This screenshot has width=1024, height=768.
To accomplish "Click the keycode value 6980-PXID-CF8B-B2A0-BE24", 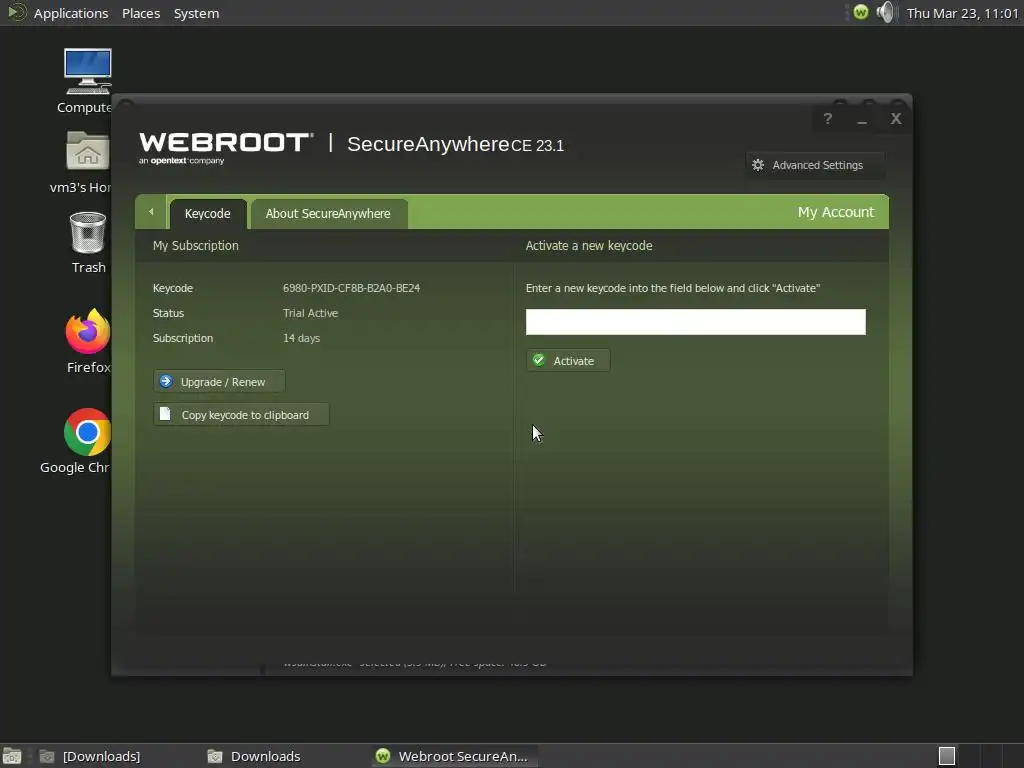I will [x=351, y=288].
